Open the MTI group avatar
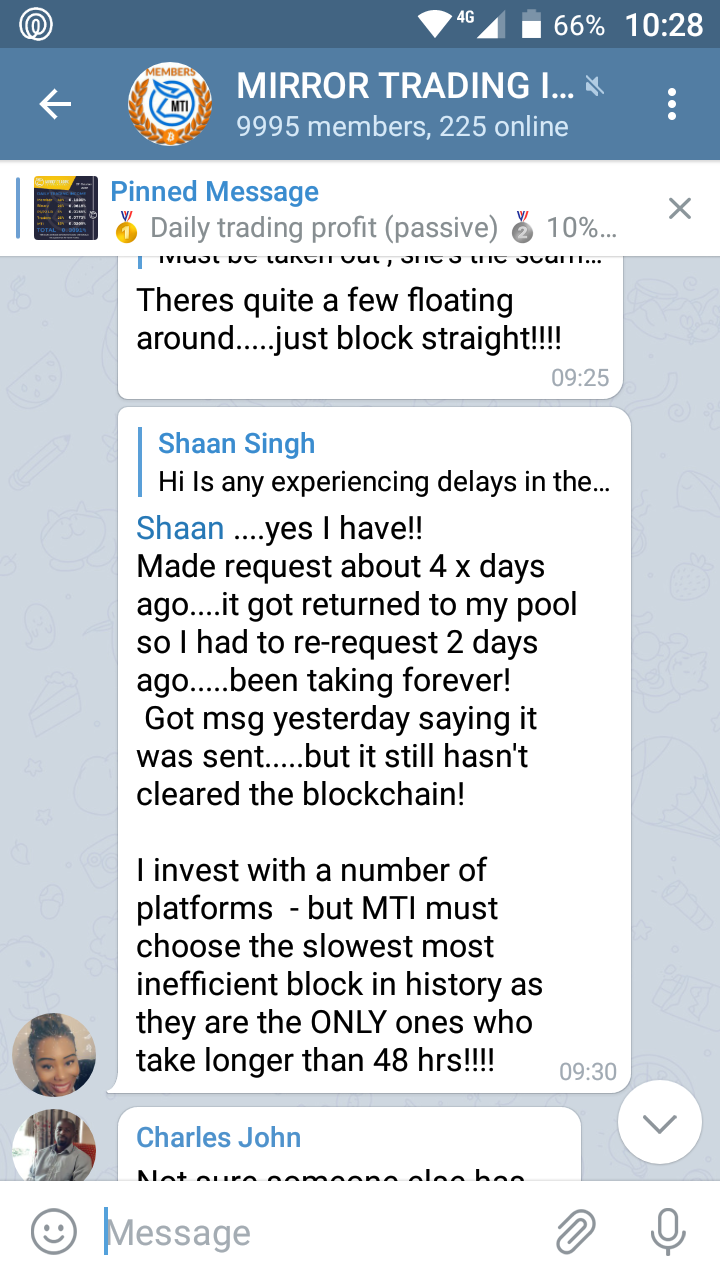The width and height of the screenshot is (720, 1280). click(170, 104)
